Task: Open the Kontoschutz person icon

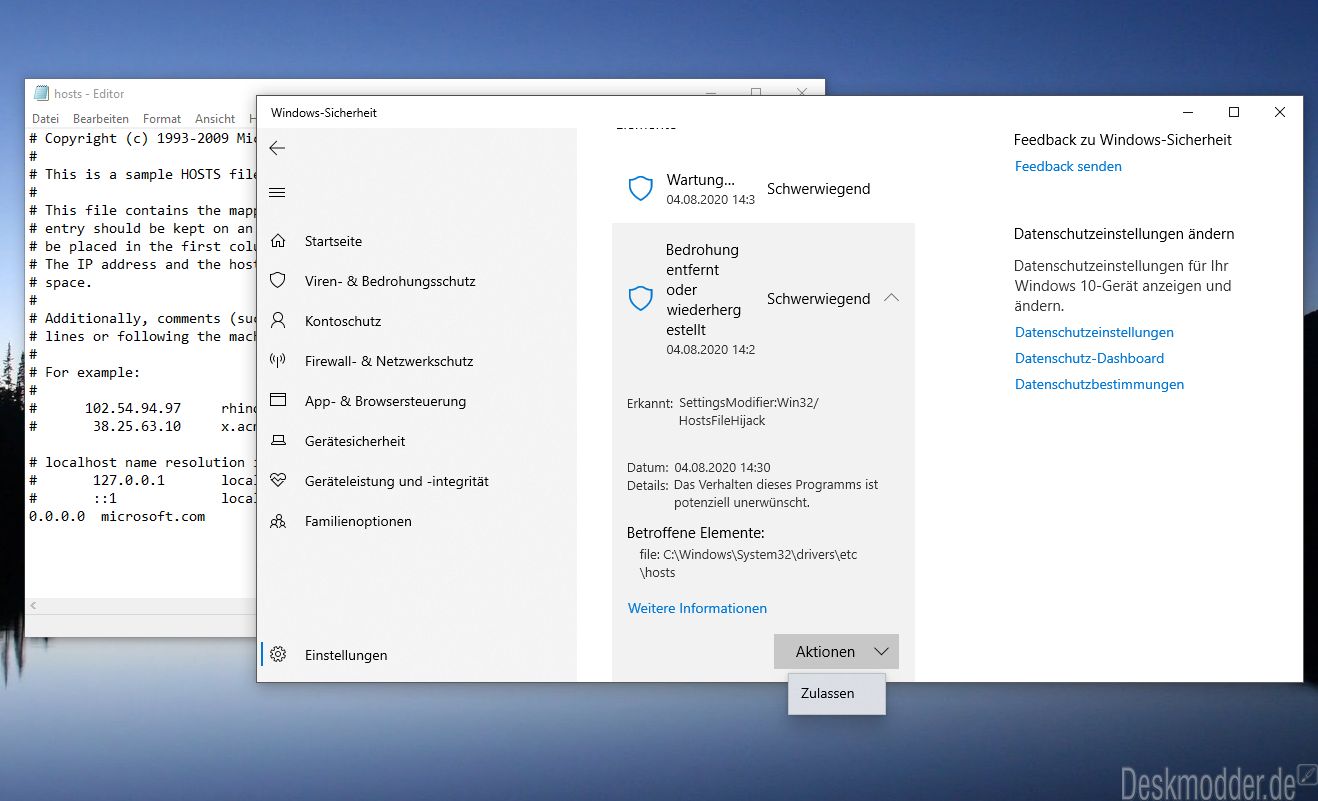Action: pos(278,321)
